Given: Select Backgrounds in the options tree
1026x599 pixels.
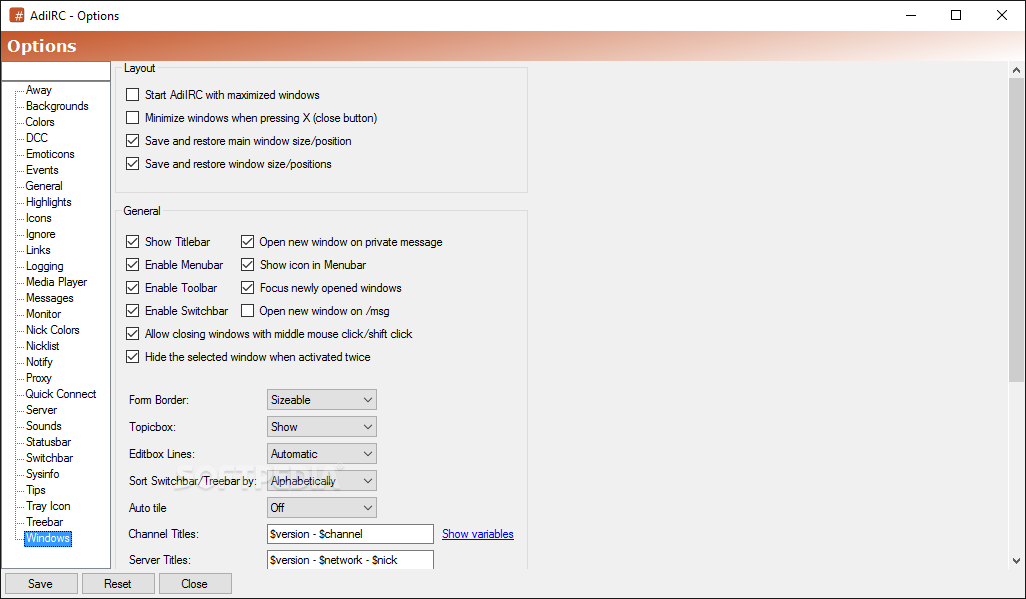Looking at the screenshot, I should click(x=57, y=106).
